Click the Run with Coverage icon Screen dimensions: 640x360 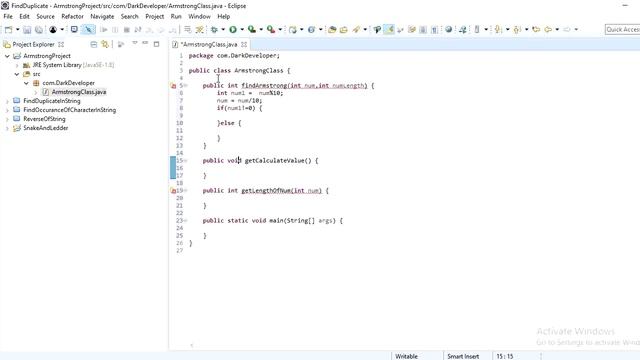pyautogui.click(x=252, y=29)
